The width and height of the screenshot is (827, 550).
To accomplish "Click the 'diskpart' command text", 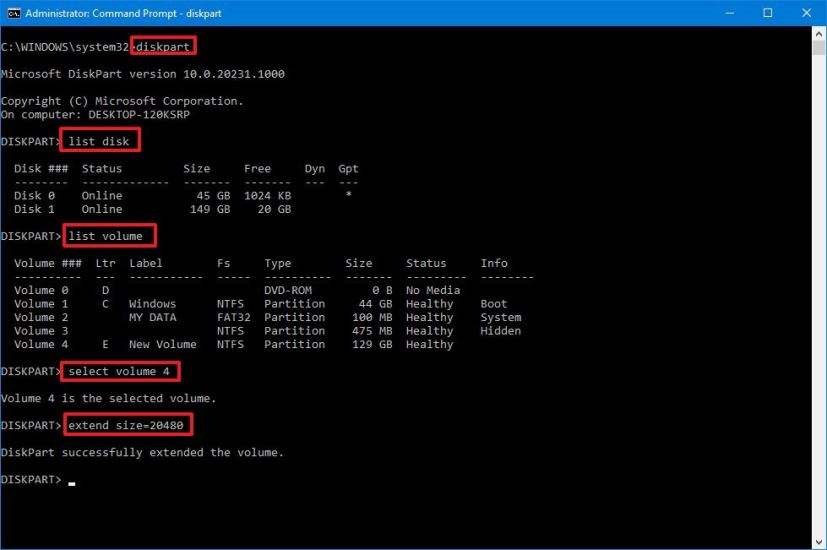I will coord(163,46).
